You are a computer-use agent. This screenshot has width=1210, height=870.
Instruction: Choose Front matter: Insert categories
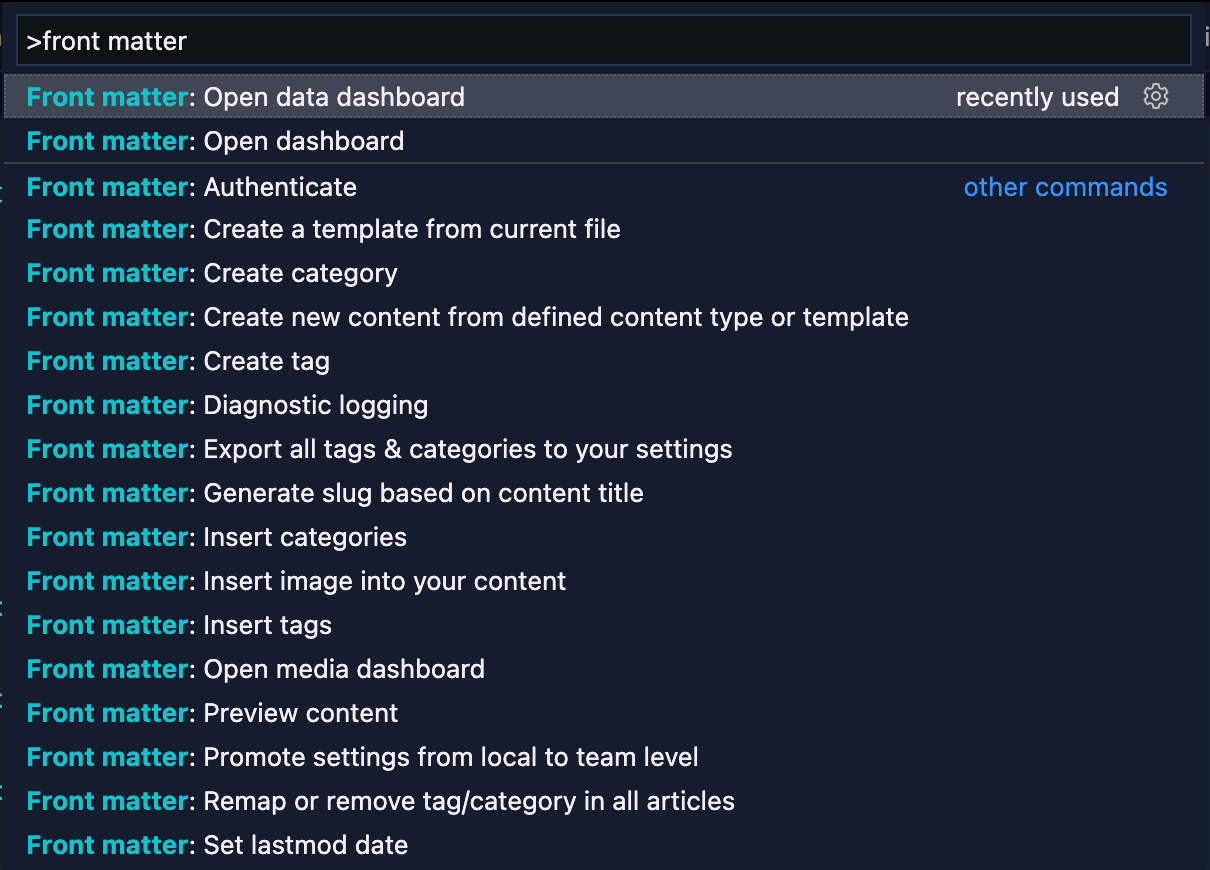[x=305, y=537]
